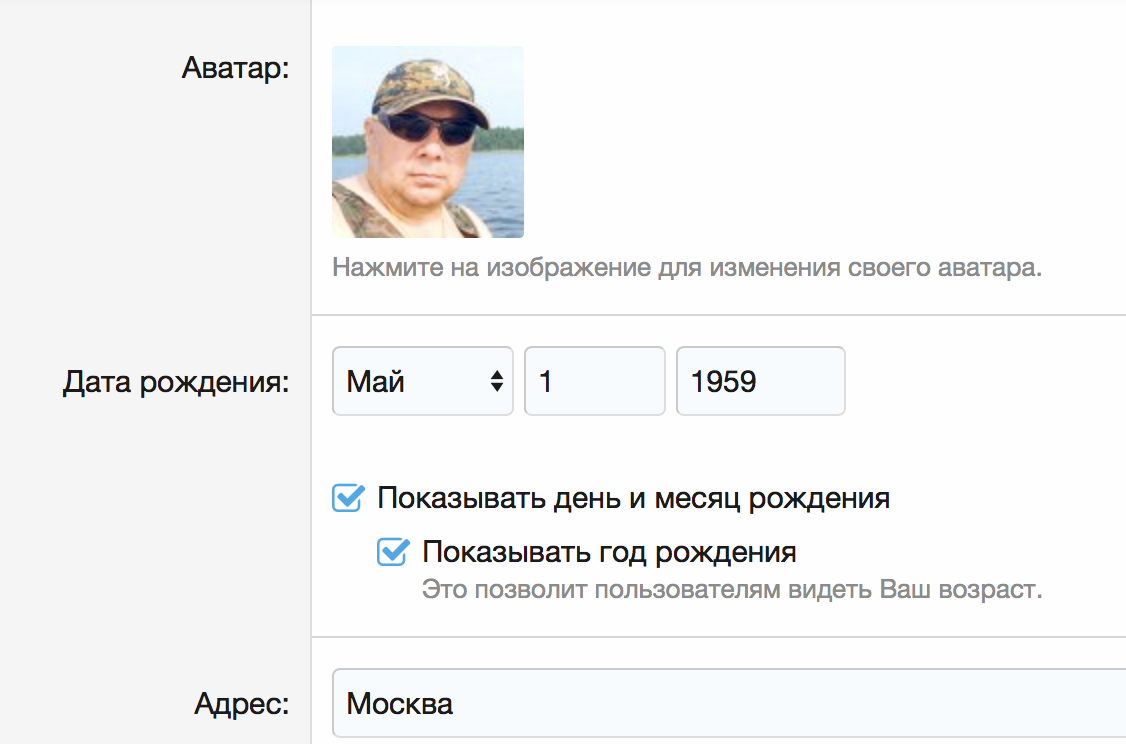Click the avatar photo to change it
This screenshot has width=1126, height=744.
(427, 141)
